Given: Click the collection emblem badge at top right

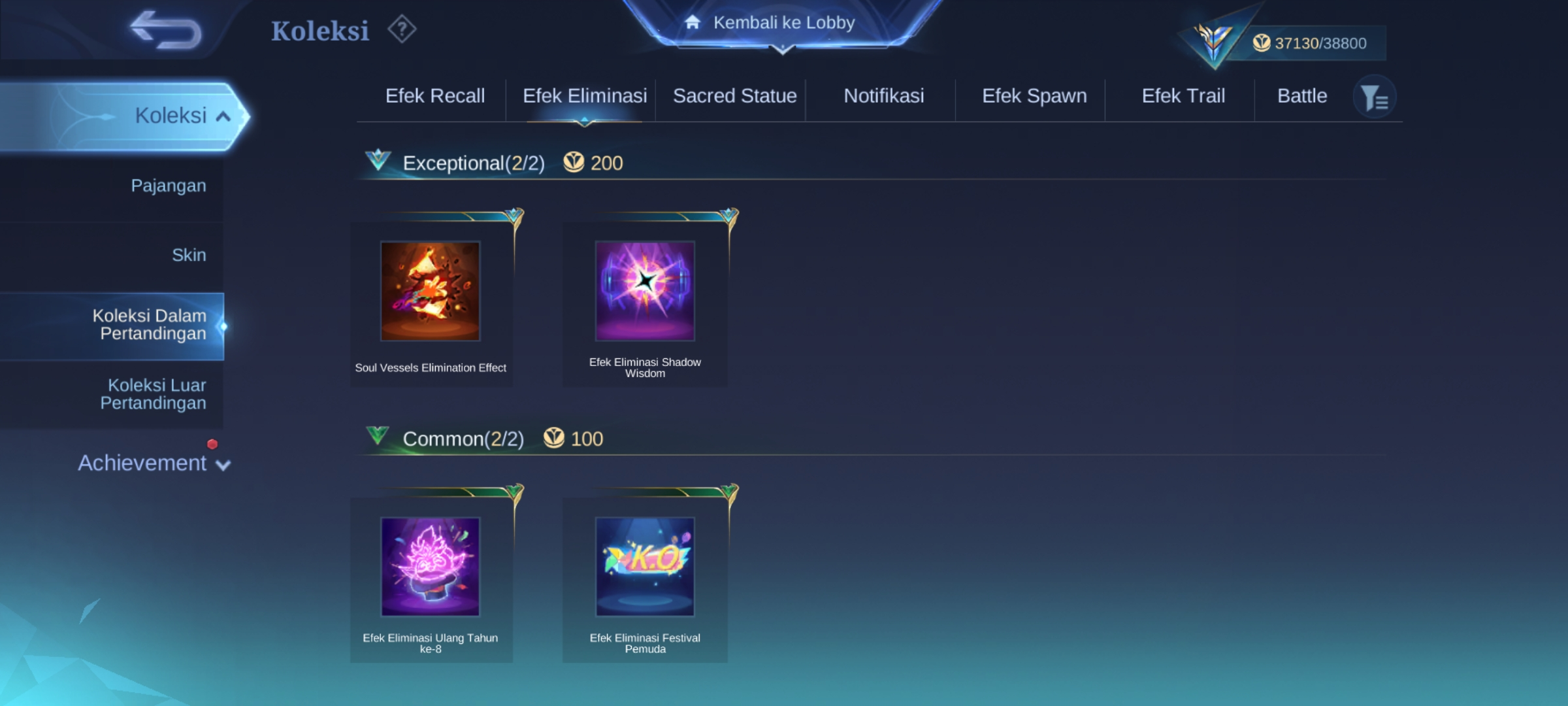Looking at the screenshot, I should (x=1213, y=41).
